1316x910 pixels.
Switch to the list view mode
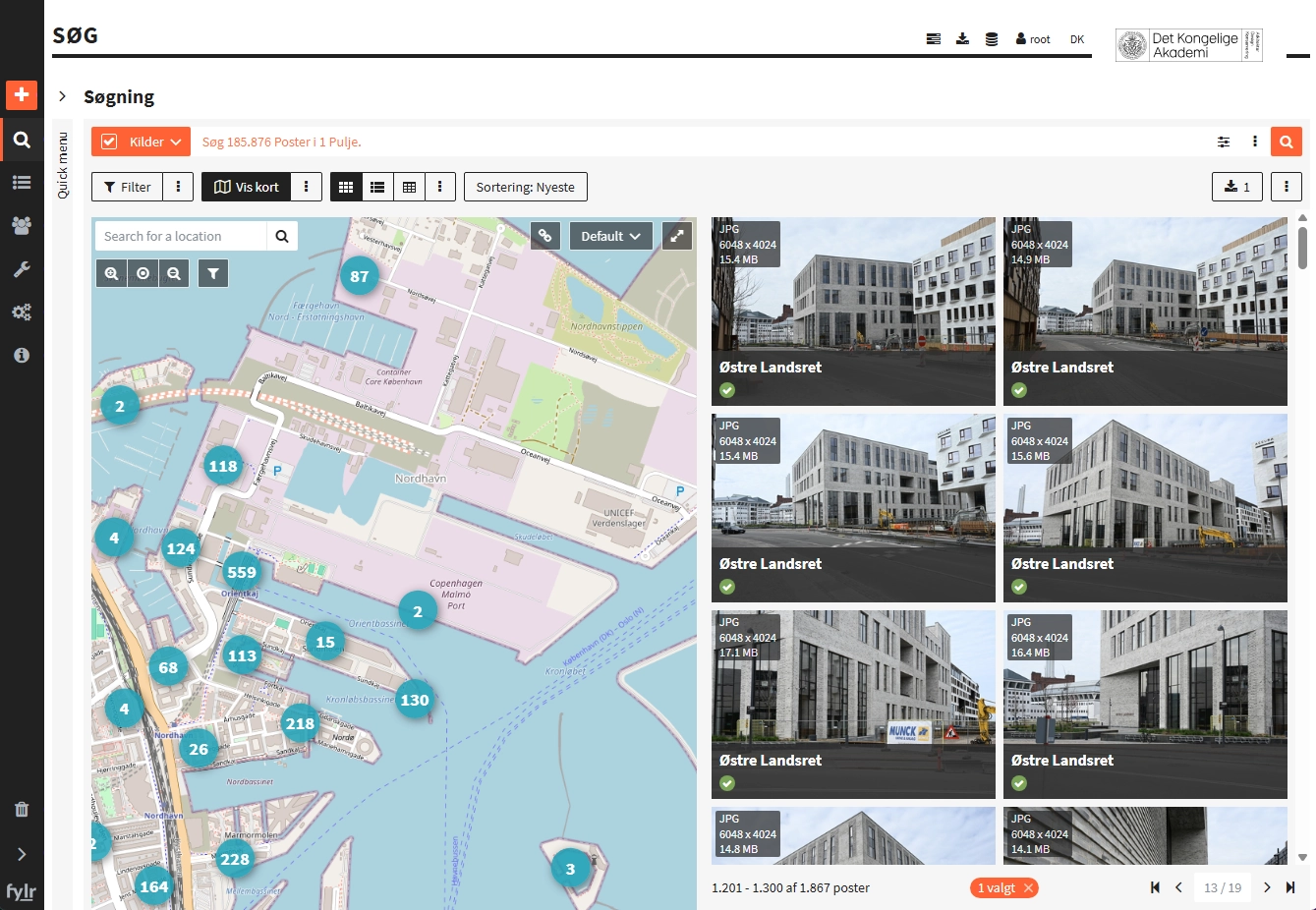[x=377, y=187]
